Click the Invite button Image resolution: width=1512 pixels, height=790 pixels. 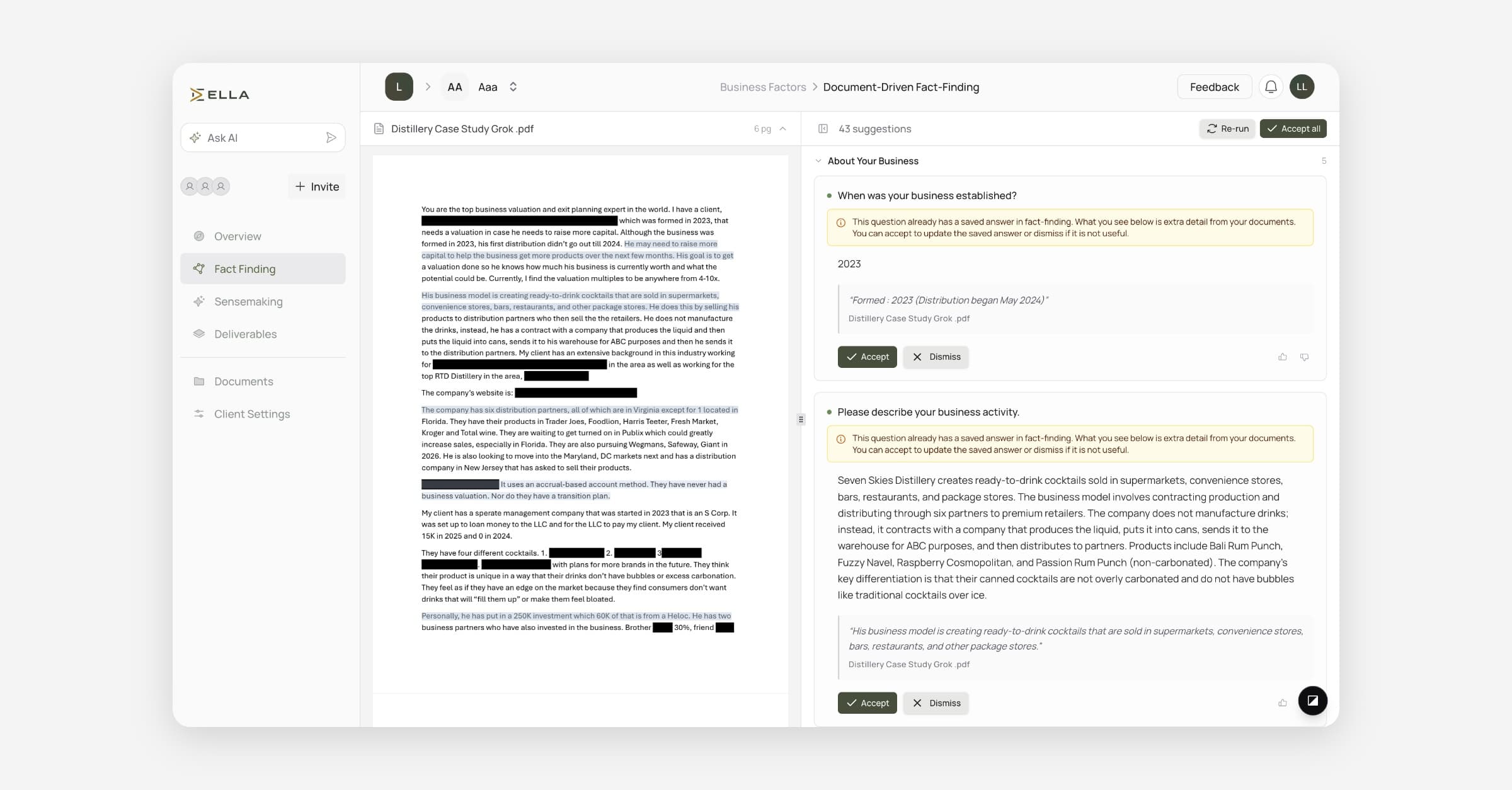tap(317, 186)
